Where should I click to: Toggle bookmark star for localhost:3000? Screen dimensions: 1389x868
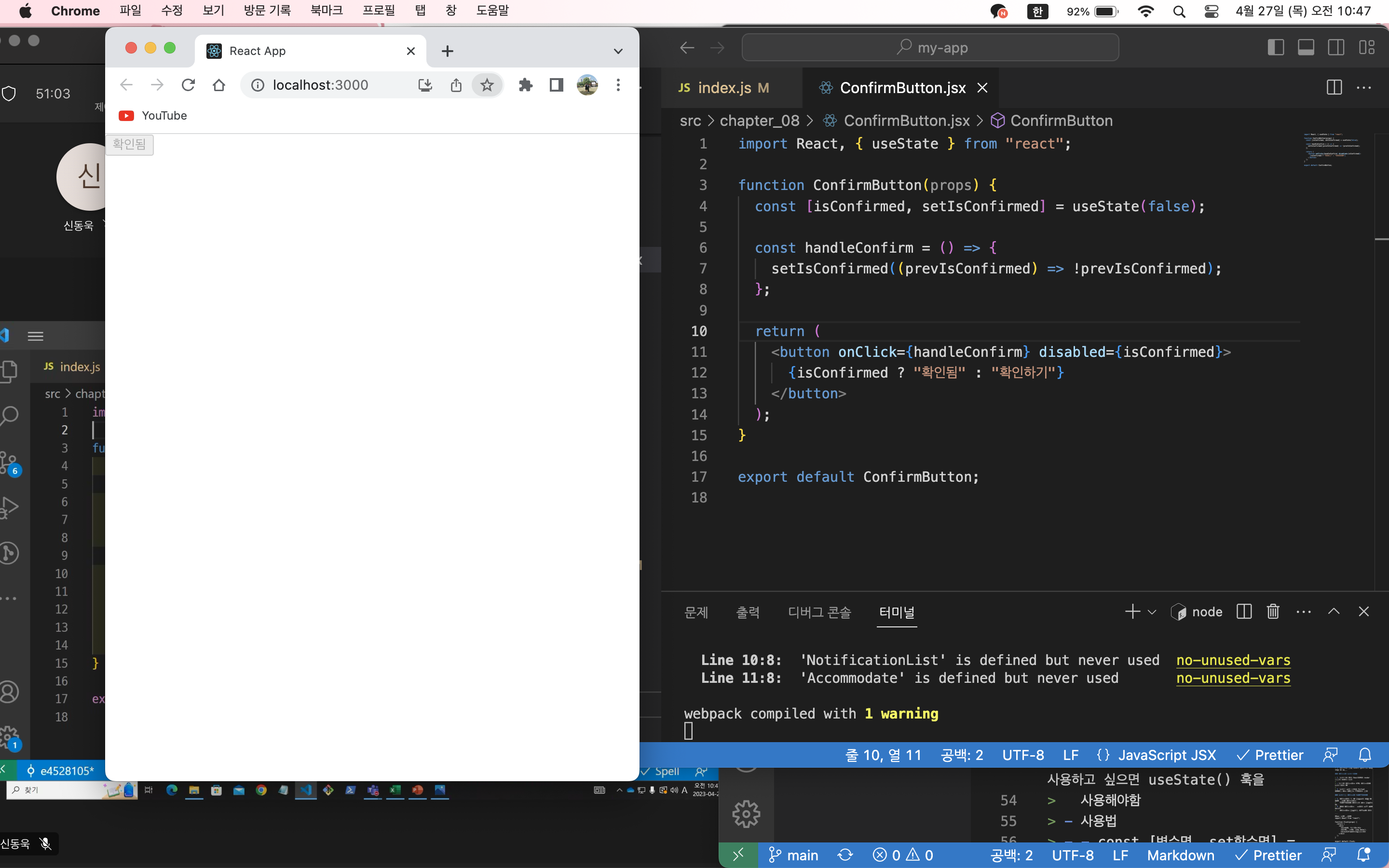(486, 84)
